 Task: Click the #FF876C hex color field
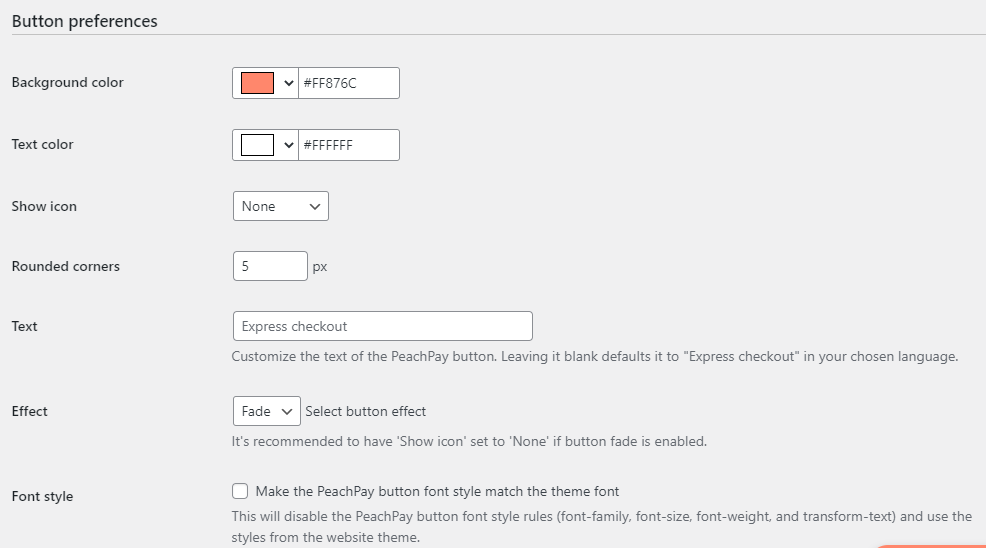348,83
